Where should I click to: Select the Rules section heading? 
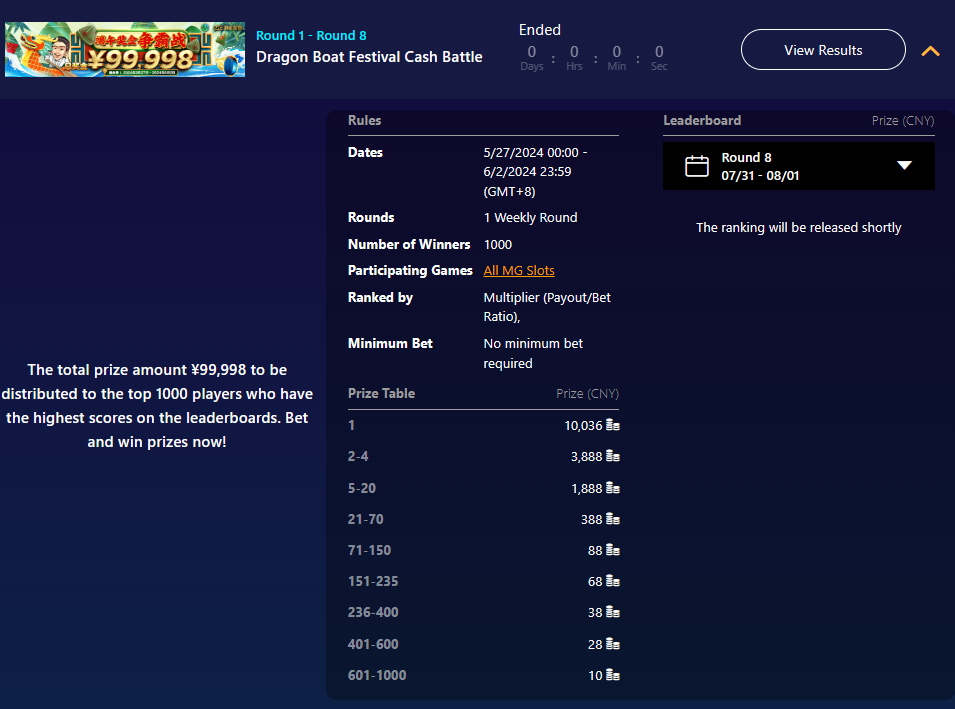pos(365,121)
